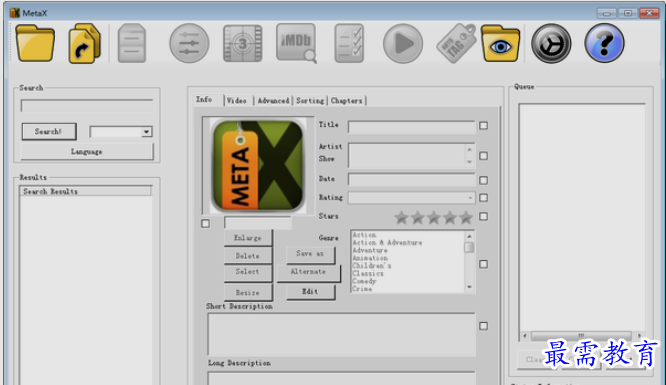Click the Date input field
Screen dimensions: 666x385
[411, 180]
